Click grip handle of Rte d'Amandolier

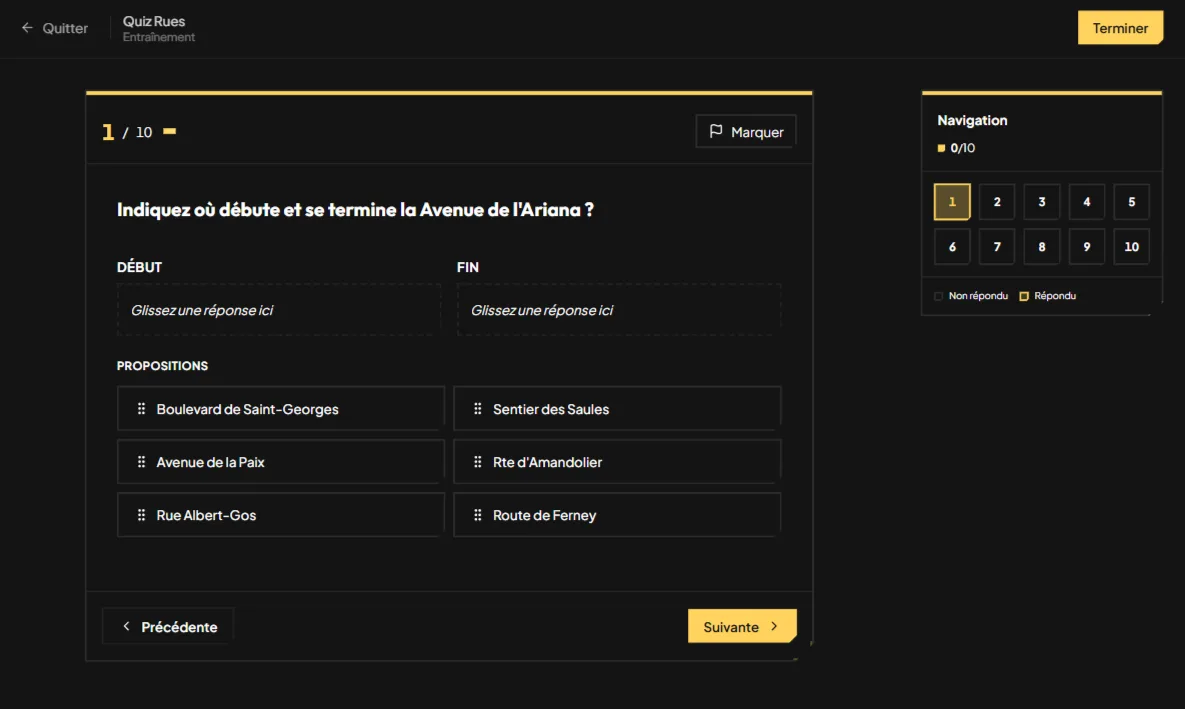click(478, 462)
